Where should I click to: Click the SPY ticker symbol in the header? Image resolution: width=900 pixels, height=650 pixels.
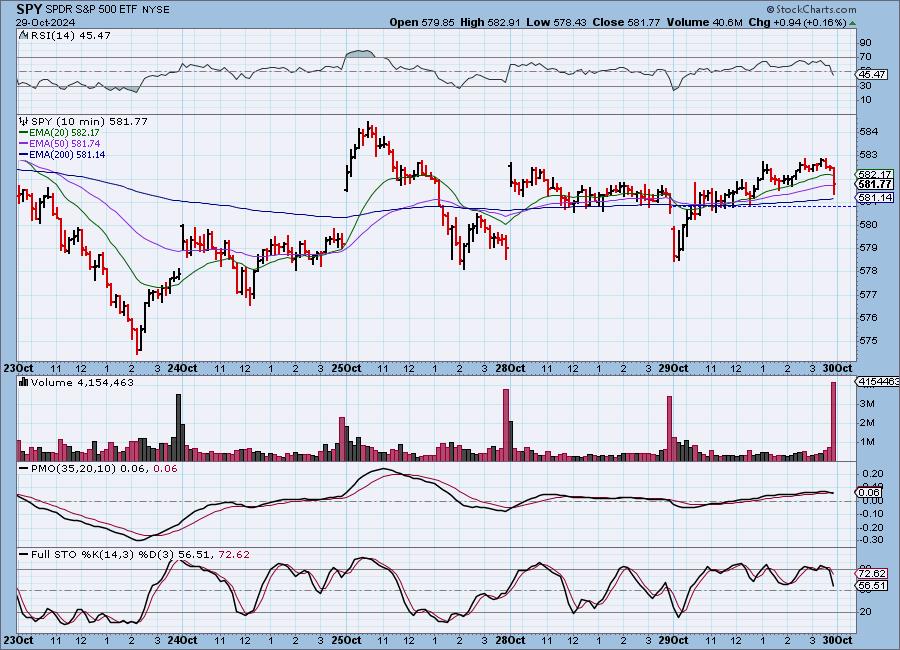(29, 9)
